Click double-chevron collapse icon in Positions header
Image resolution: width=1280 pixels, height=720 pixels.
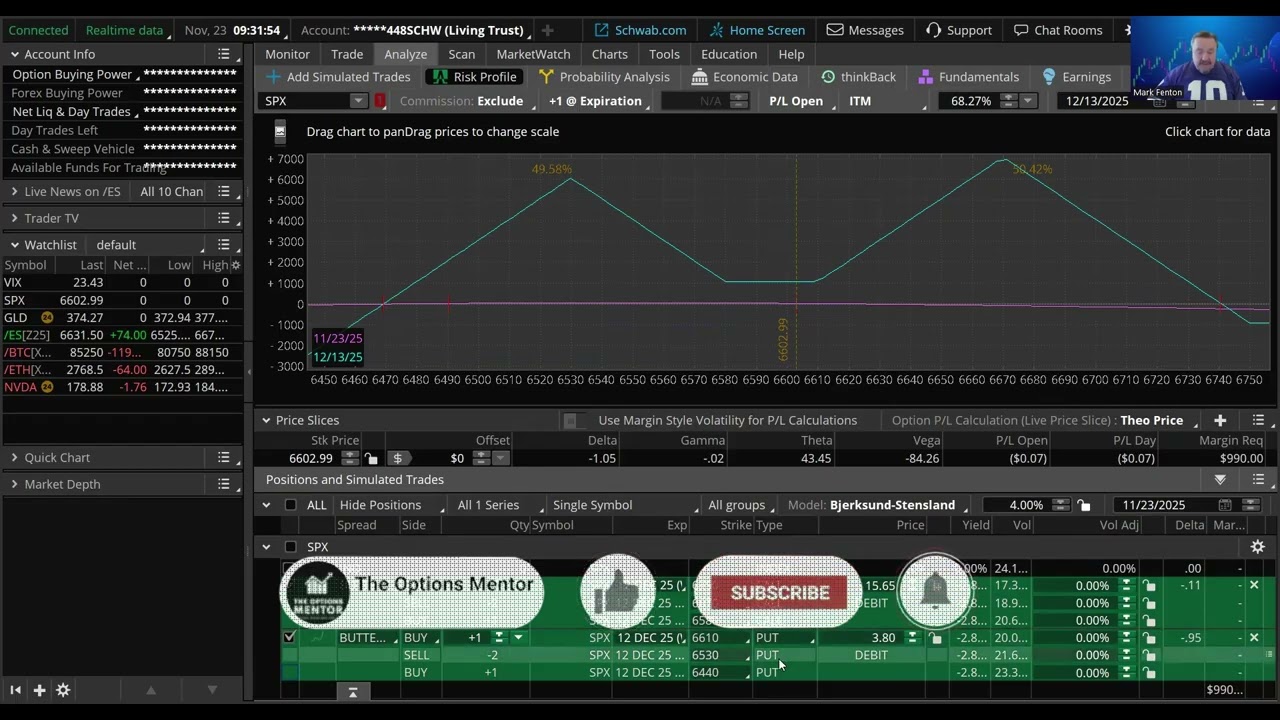tap(1220, 480)
